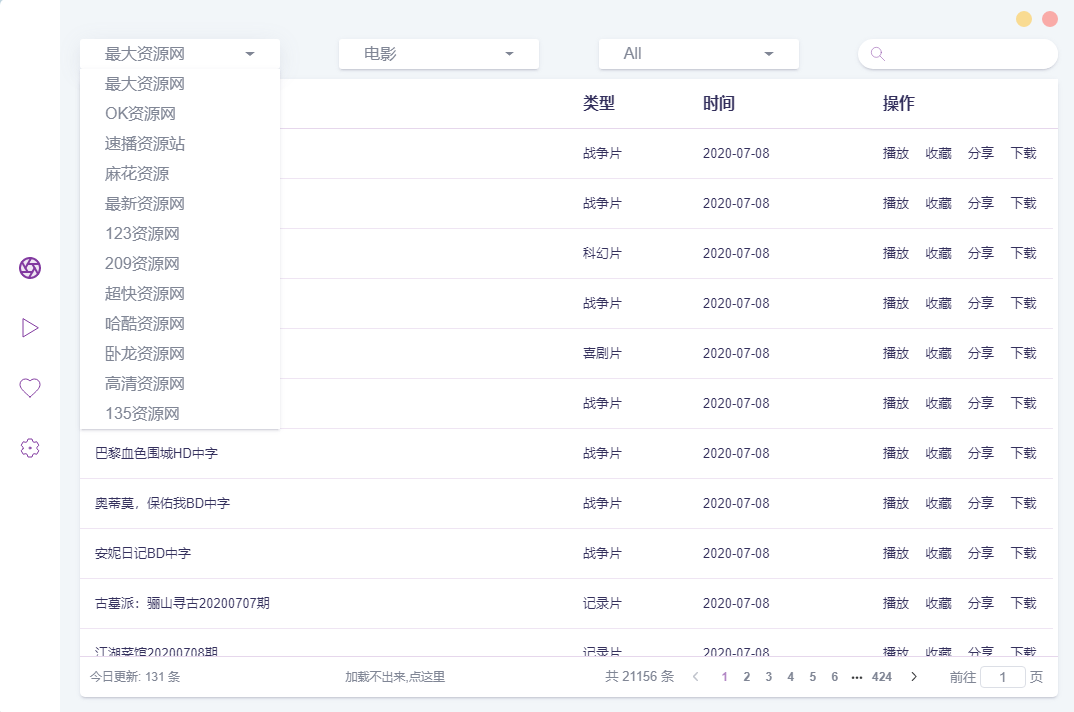The image size is (1074, 712).
Task: Open the settings gear icon in sidebar
Action: click(x=30, y=448)
